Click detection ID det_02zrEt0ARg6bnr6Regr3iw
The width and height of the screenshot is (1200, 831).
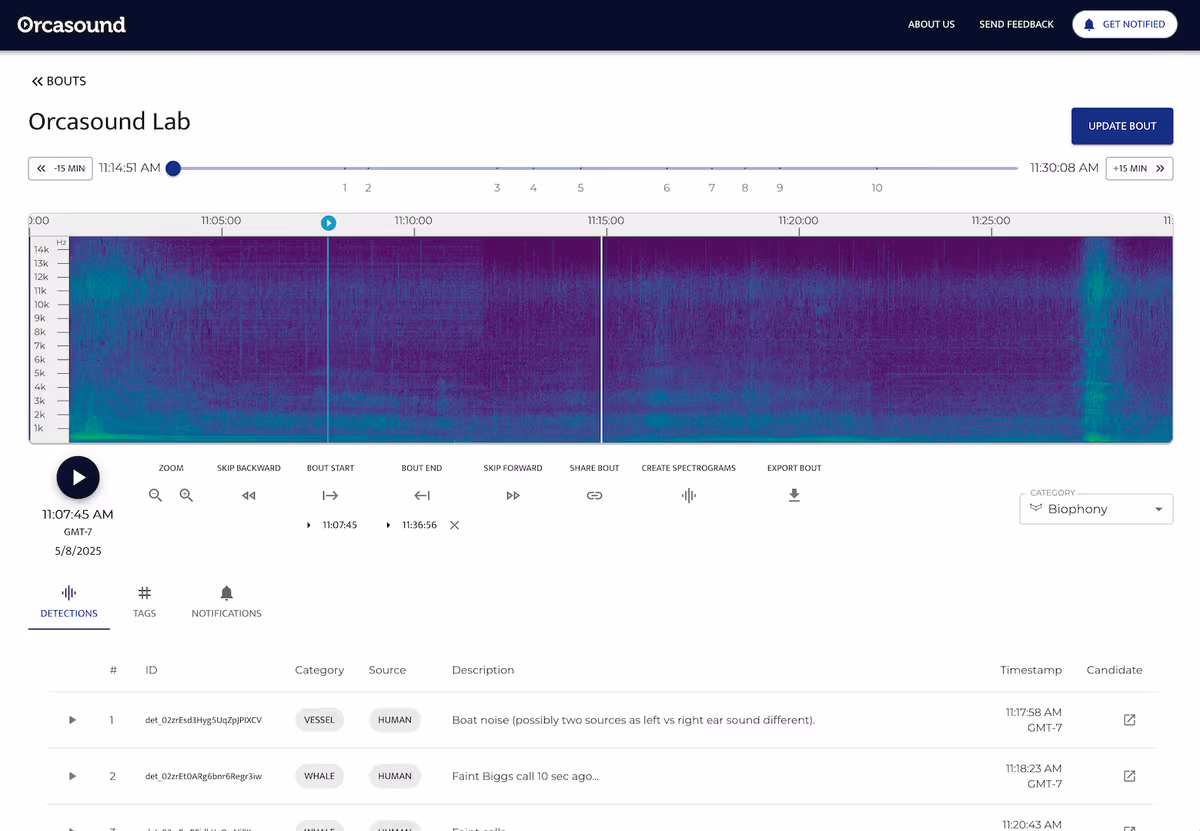click(203, 776)
